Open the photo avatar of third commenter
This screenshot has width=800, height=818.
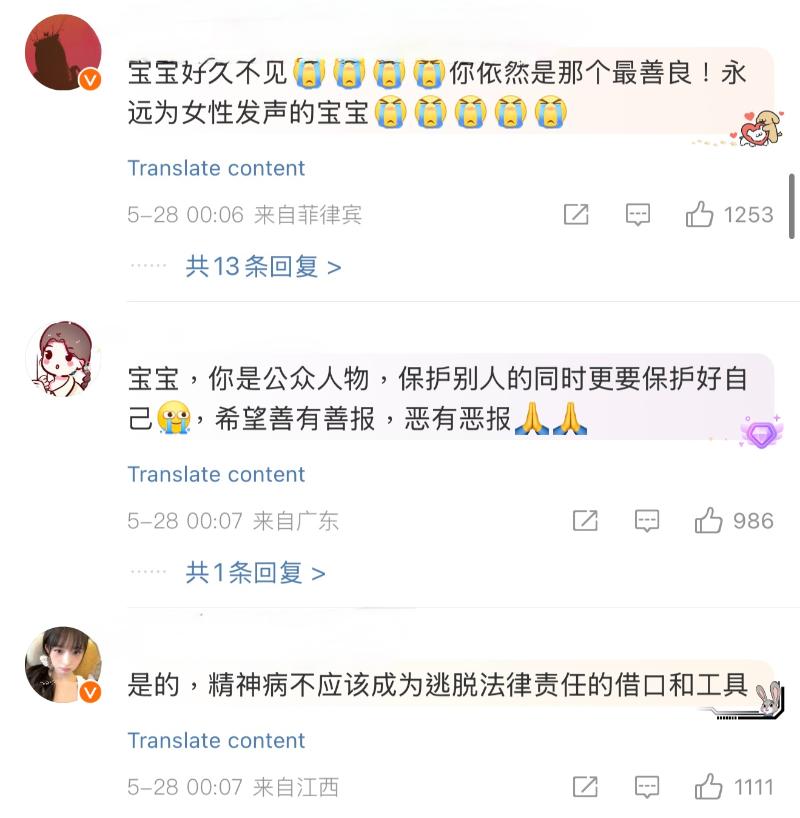(63, 665)
